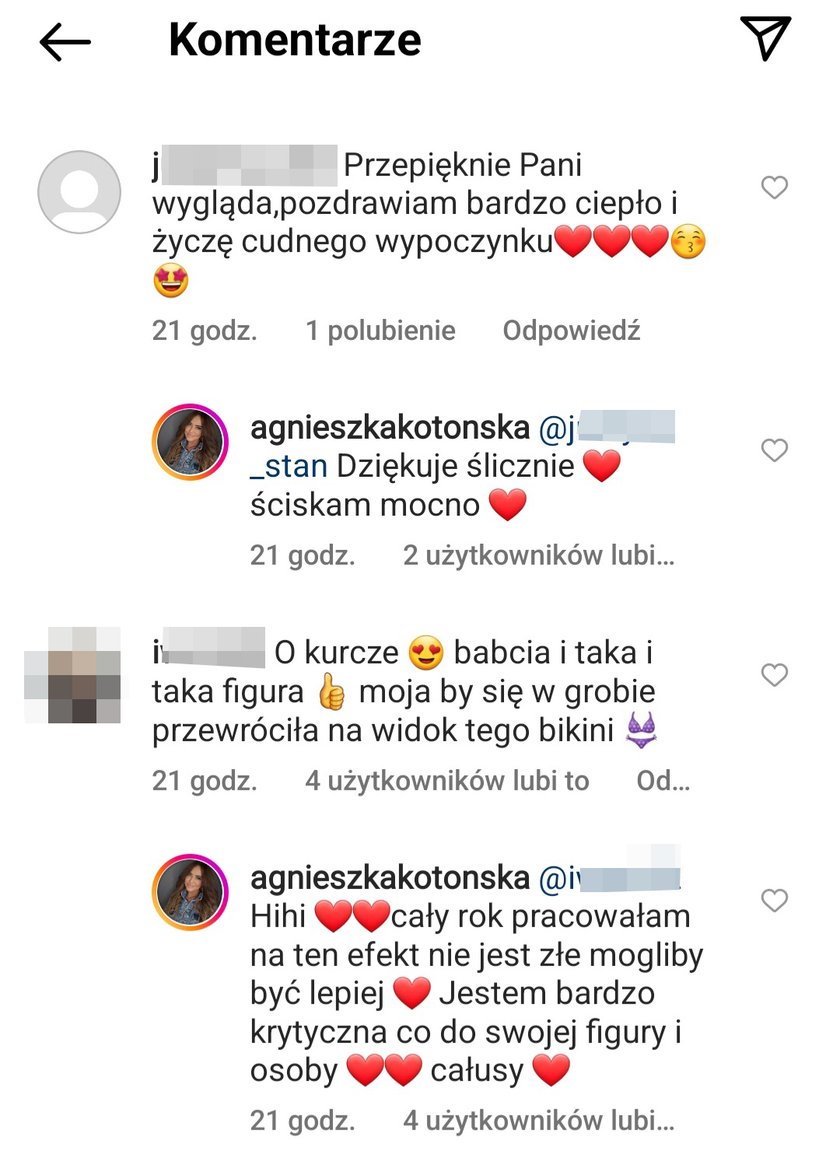View 4 użytkowników lubi on last reply
This screenshot has height=1162, width=840.
[x=538, y=1120]
